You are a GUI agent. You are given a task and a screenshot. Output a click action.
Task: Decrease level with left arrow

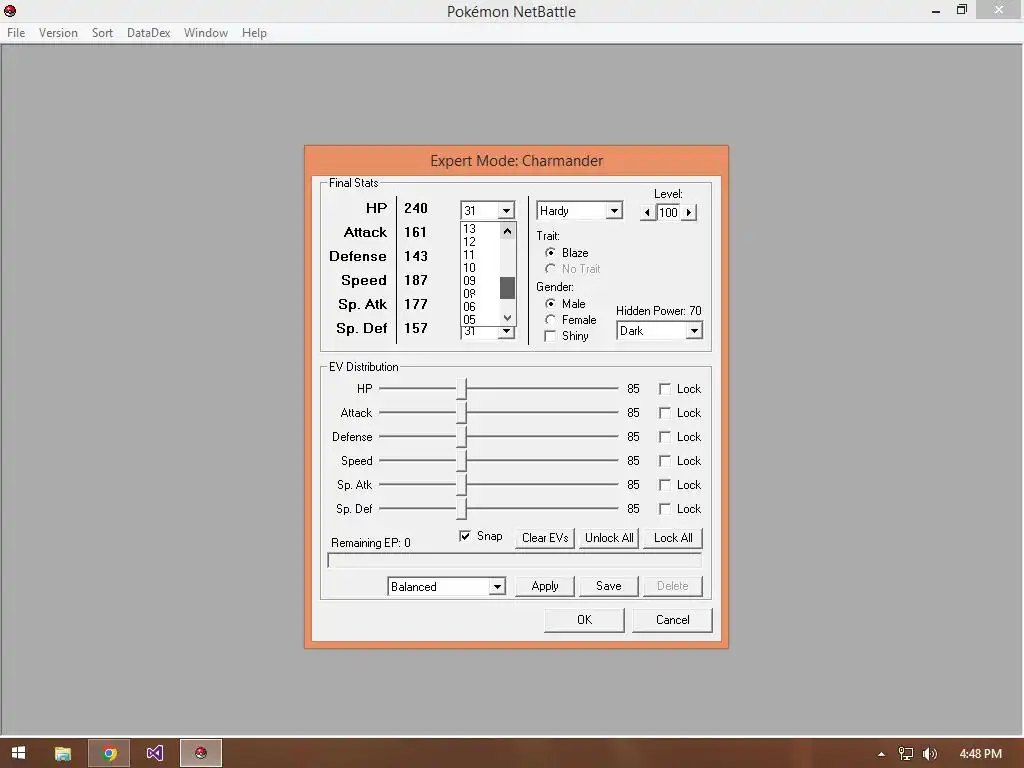coord(647,212)
